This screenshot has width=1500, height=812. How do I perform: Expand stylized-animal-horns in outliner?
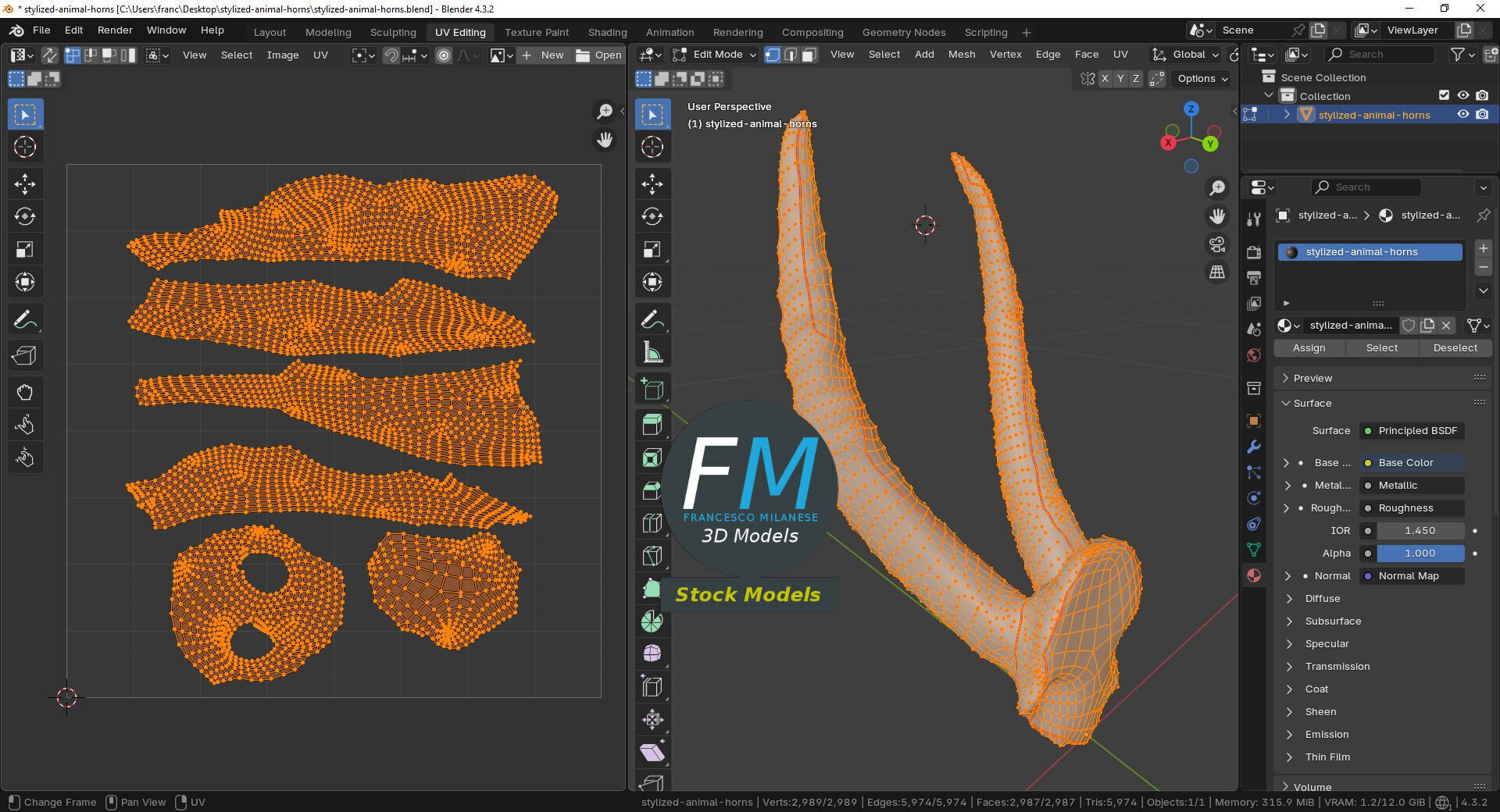click(1287, 115)
